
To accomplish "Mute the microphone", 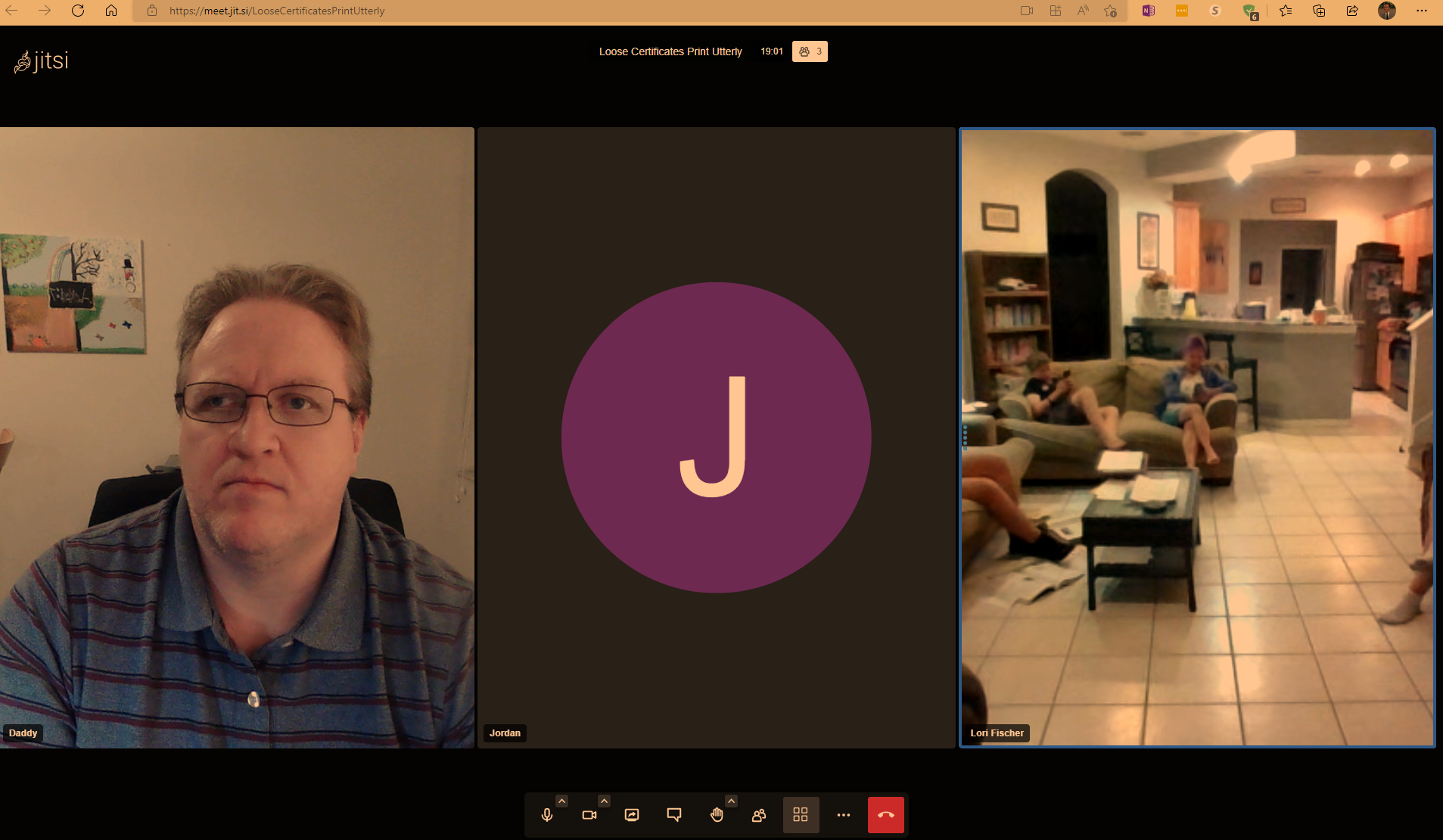I will (x=546, y=815).
